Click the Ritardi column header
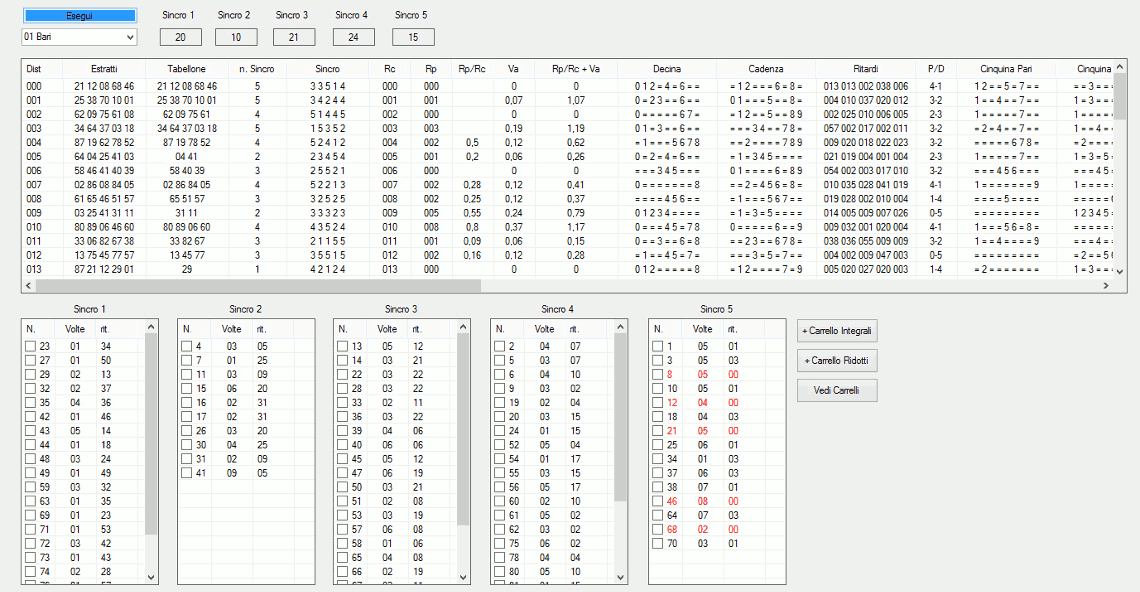Viewport: 1140px width, 592px height. click(x=866, y=69)
